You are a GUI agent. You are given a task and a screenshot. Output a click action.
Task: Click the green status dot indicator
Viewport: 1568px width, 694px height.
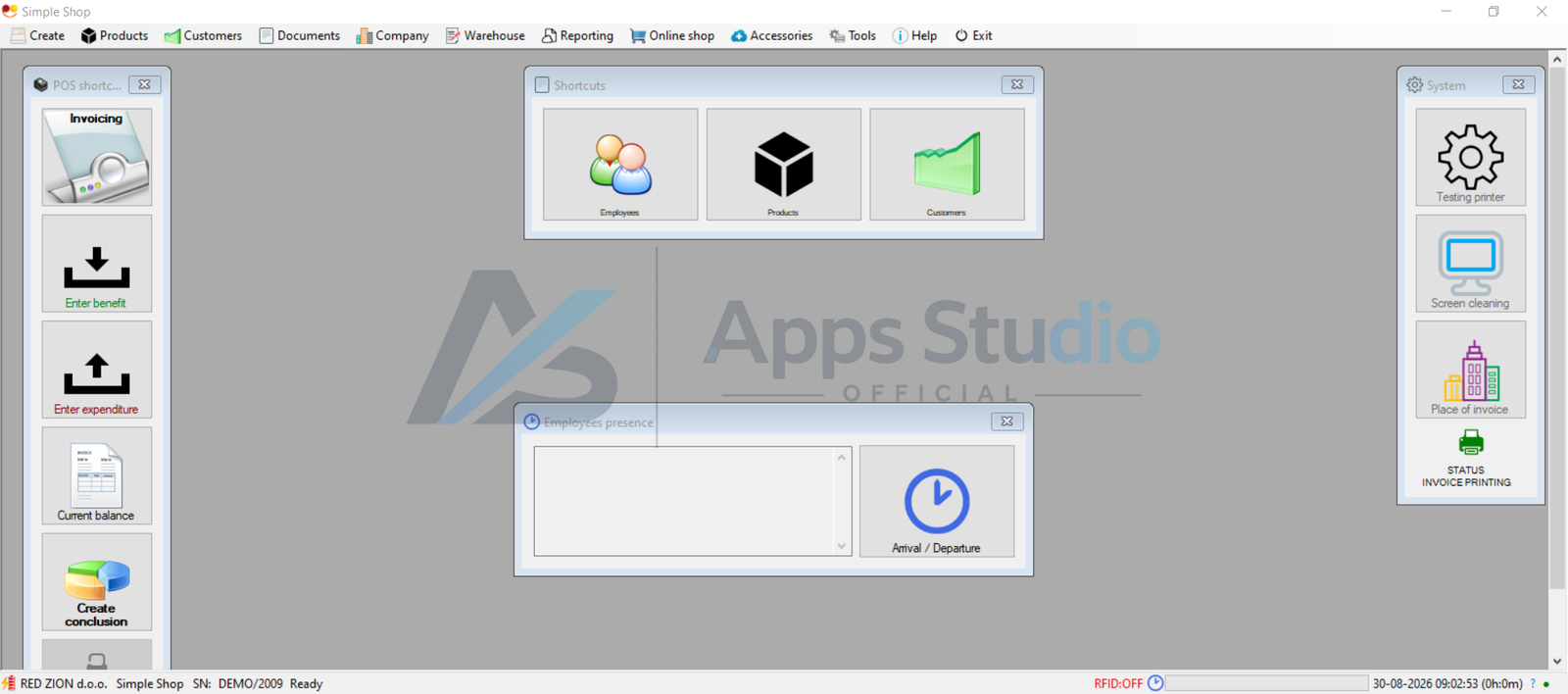1546,684
